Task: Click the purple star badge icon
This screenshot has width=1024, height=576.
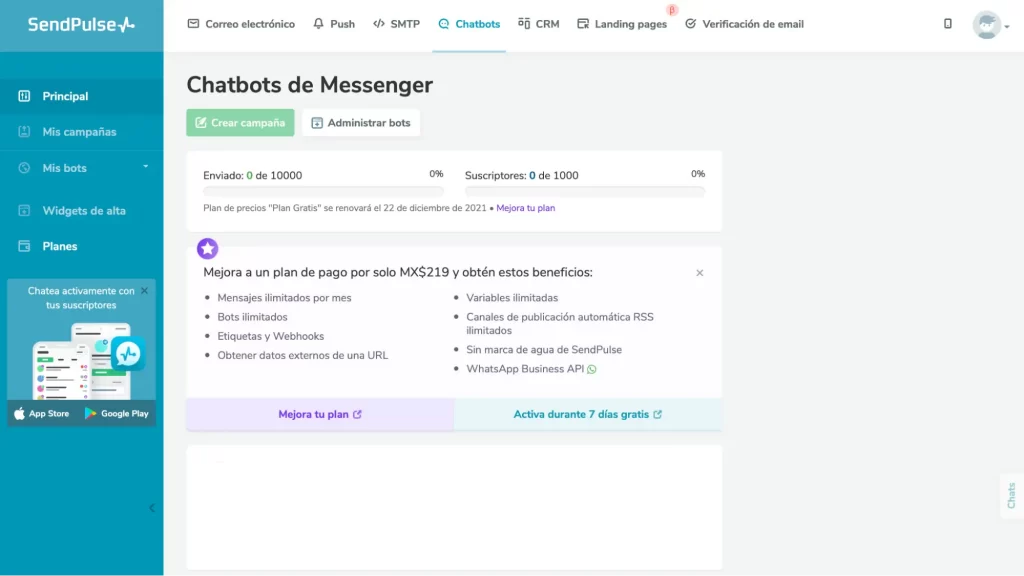Action: point(208,249)
